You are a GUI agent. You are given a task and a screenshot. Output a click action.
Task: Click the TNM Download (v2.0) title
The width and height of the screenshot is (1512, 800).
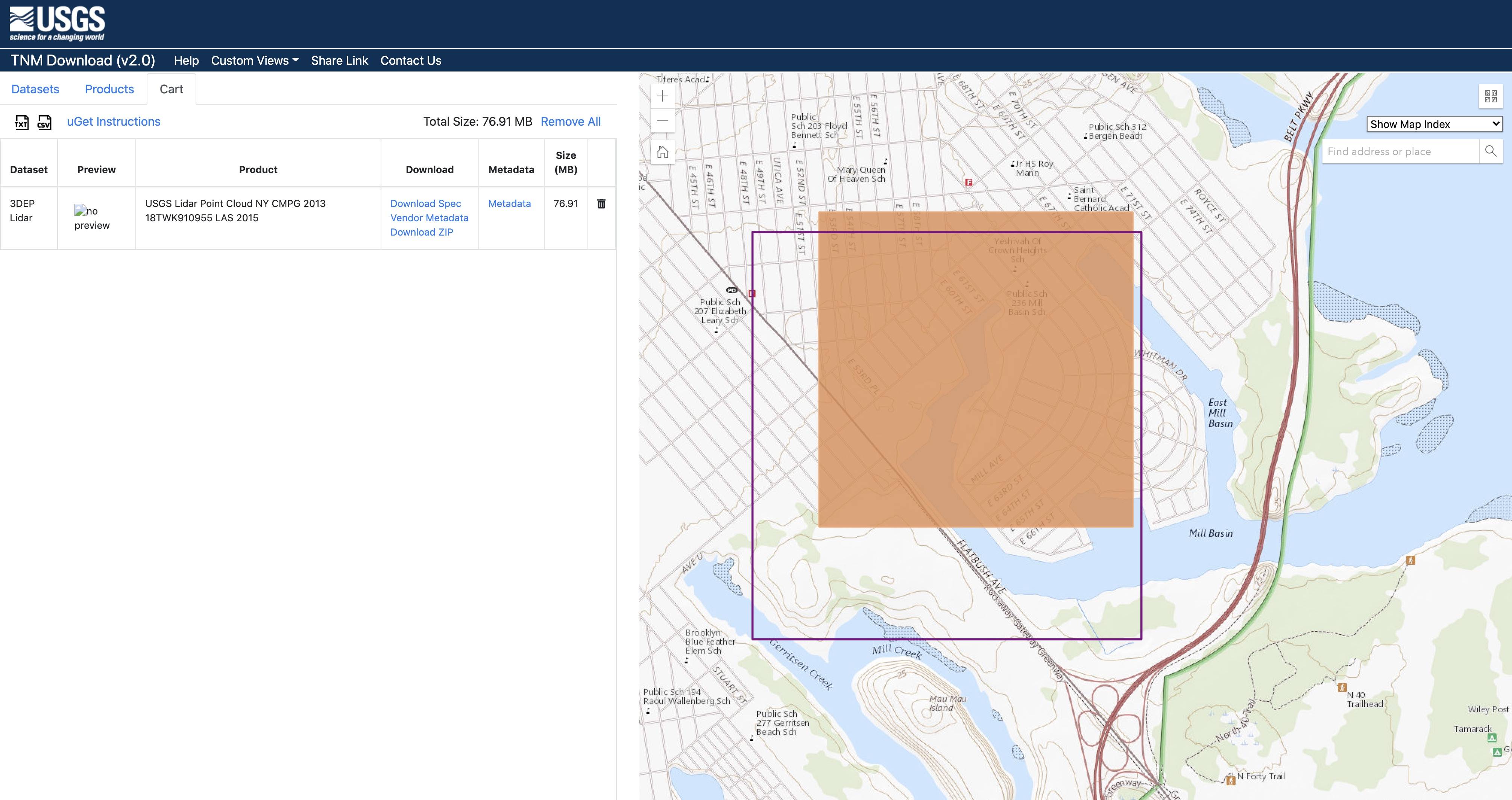click(83, 61)
